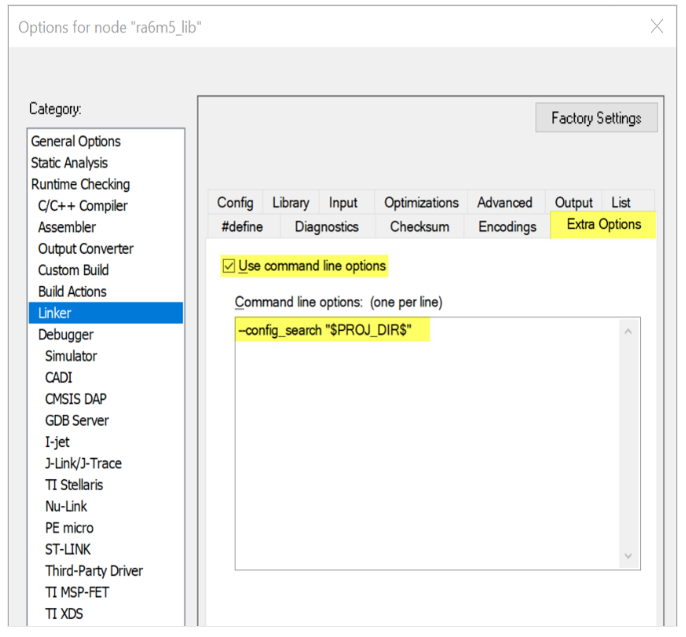This screenshot has width=686, height=637.
Task: Select TI Stellaris entry
Action: [74, 485]
